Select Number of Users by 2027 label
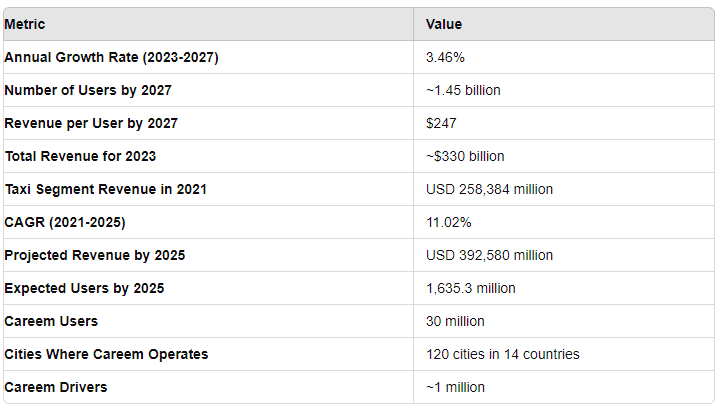 click(x=88, y=90)
